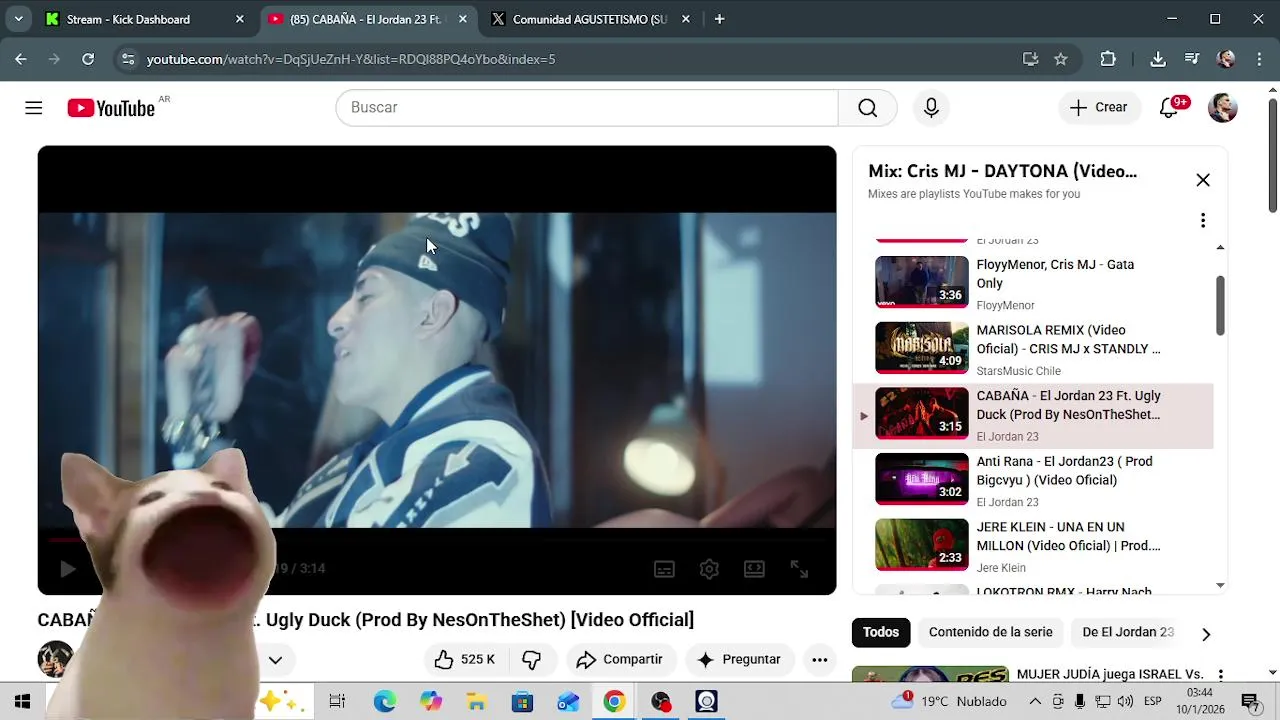
Task: Show more filter chips with arrow
Action: point(1206,634)
